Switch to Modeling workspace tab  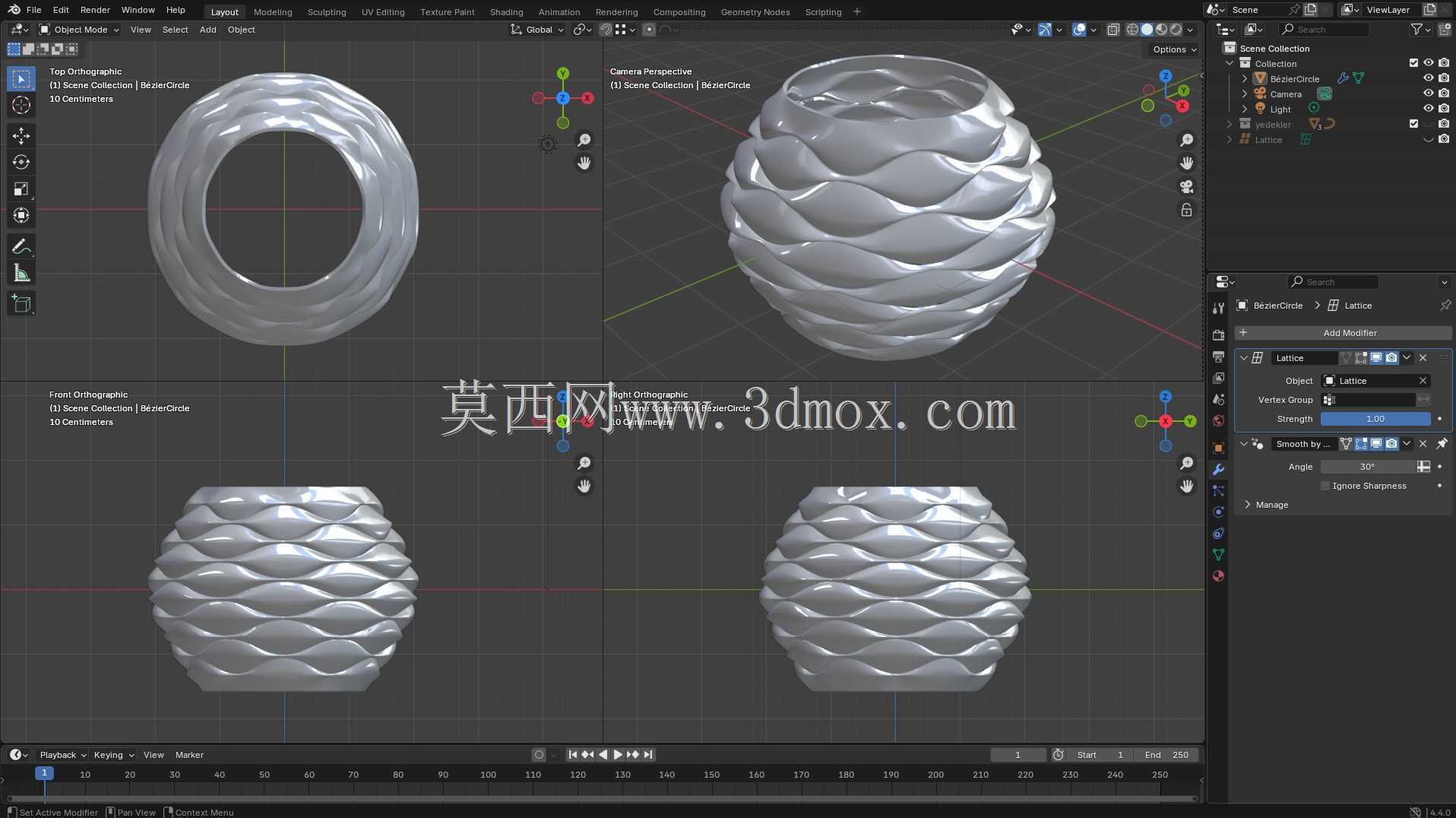[273, 12]
